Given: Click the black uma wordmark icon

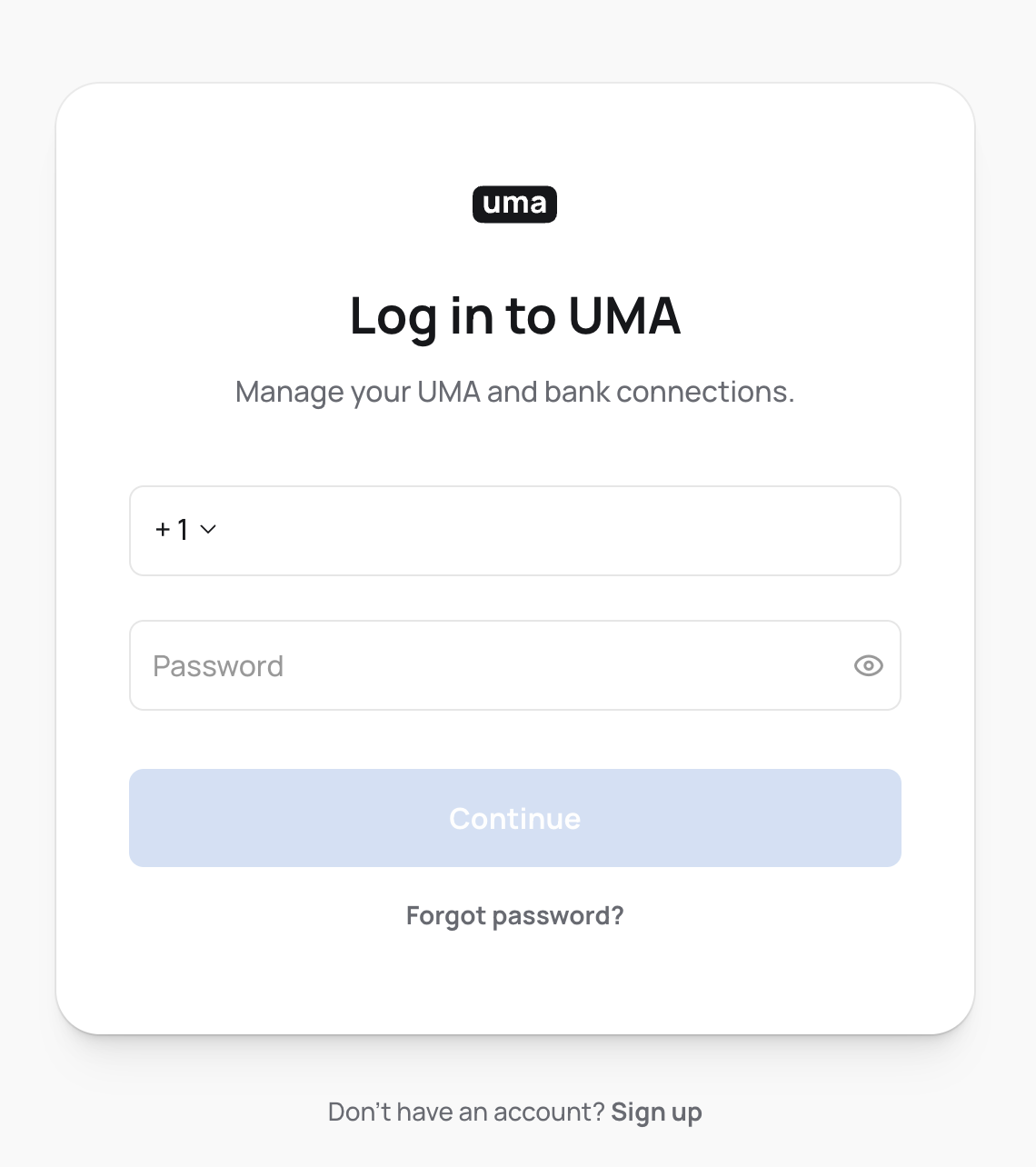Looking at the screenshot, I should coord(514,204).
